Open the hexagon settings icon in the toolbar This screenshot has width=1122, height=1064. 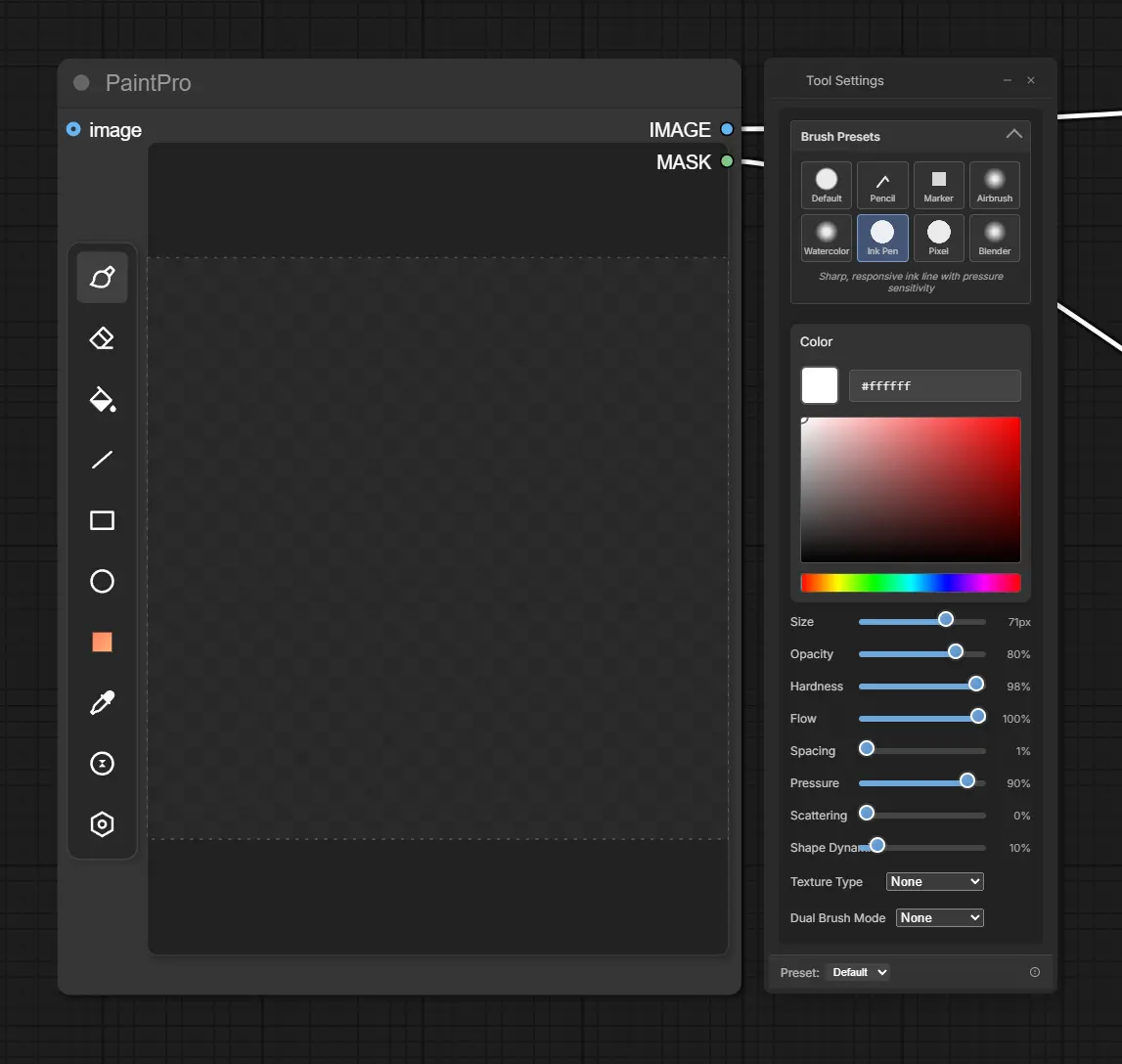point(102,824)
